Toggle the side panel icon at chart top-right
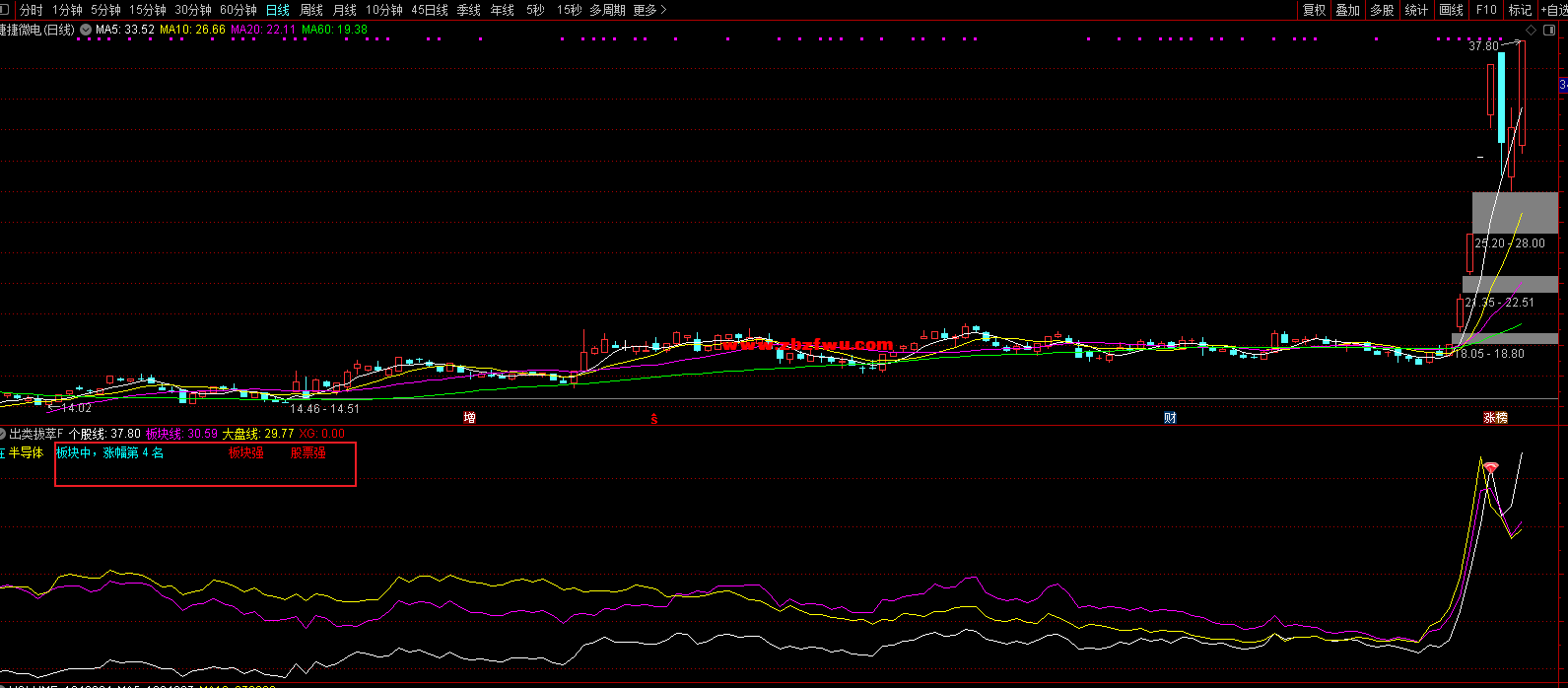This screenshot has width=1568, height=688. 1547,31
